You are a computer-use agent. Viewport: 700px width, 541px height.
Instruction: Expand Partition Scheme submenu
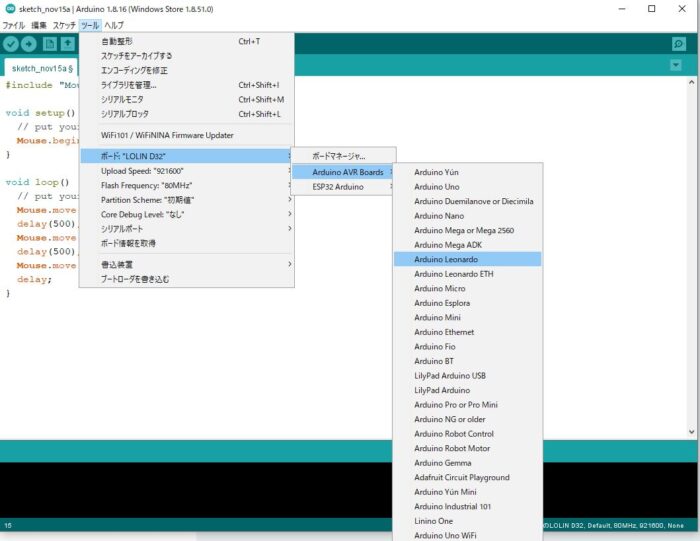[187, 200]
